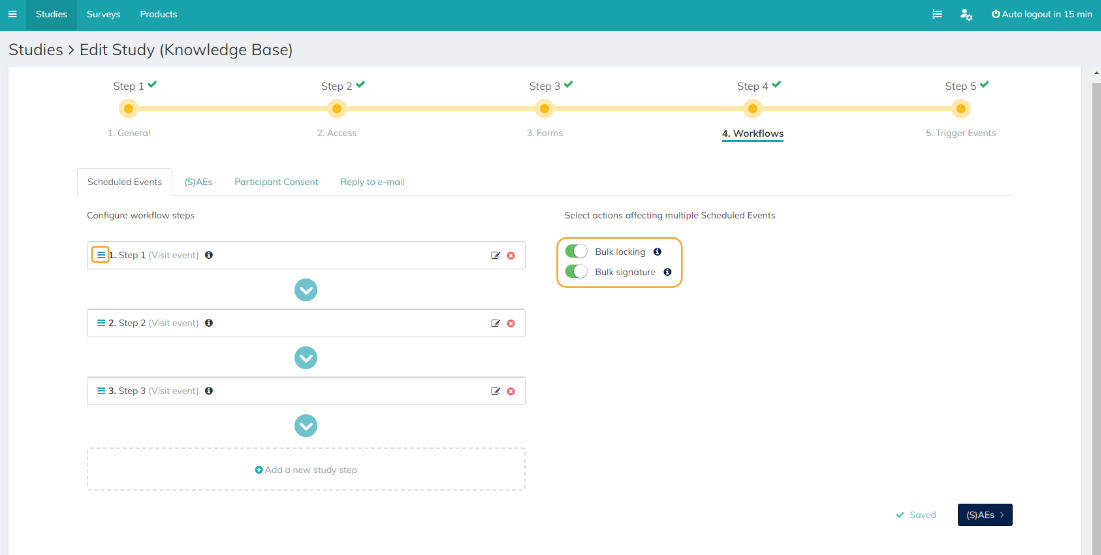Open the Studies menu
Image resolution: width=1101 pixels, height=555 pixels.
[51, 14]
